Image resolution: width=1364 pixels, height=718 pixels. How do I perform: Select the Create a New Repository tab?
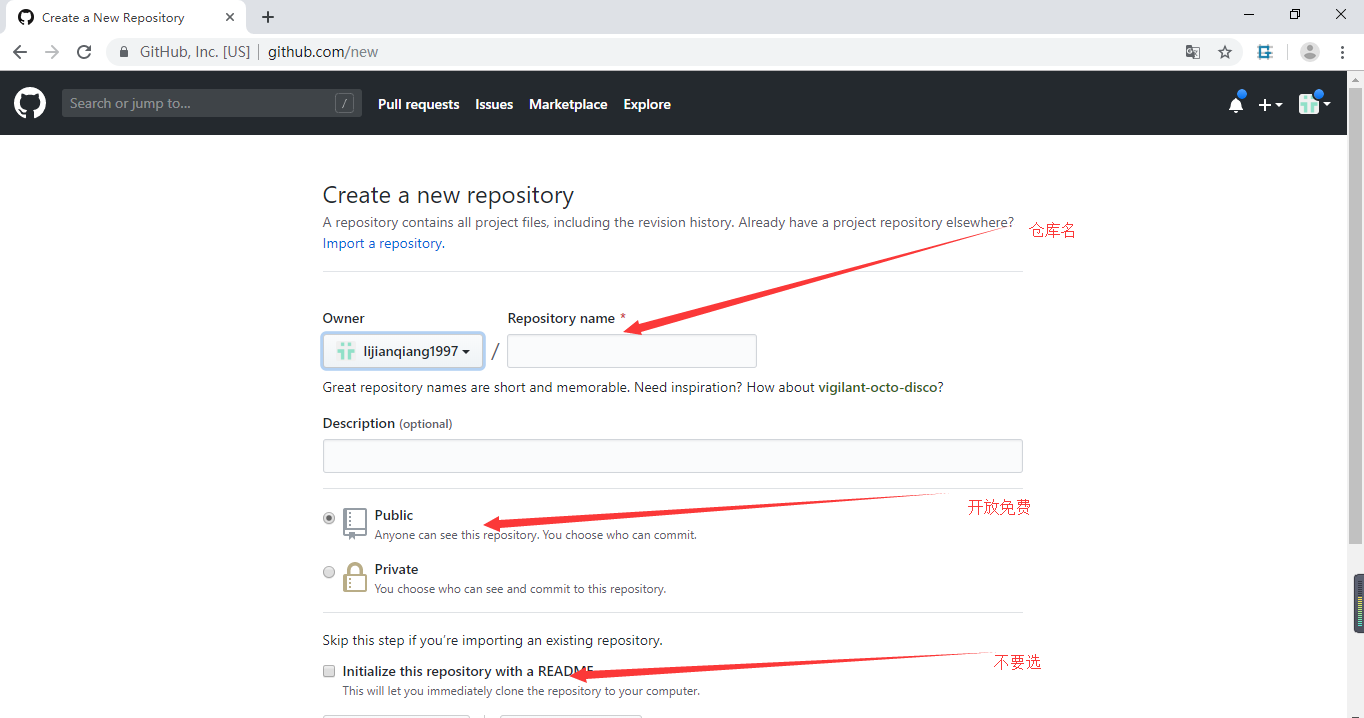coord(128,17)
